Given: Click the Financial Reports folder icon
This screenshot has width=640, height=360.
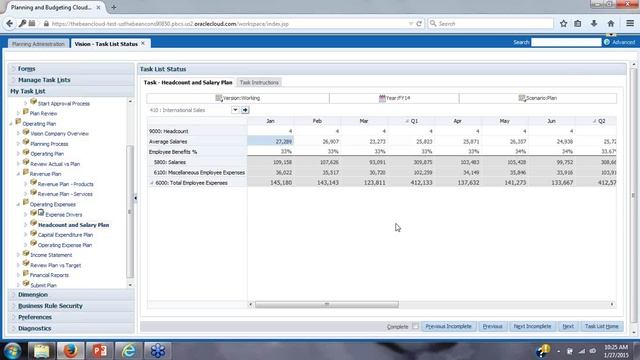Looking at the screenshot, I should (x=25, y=273).
